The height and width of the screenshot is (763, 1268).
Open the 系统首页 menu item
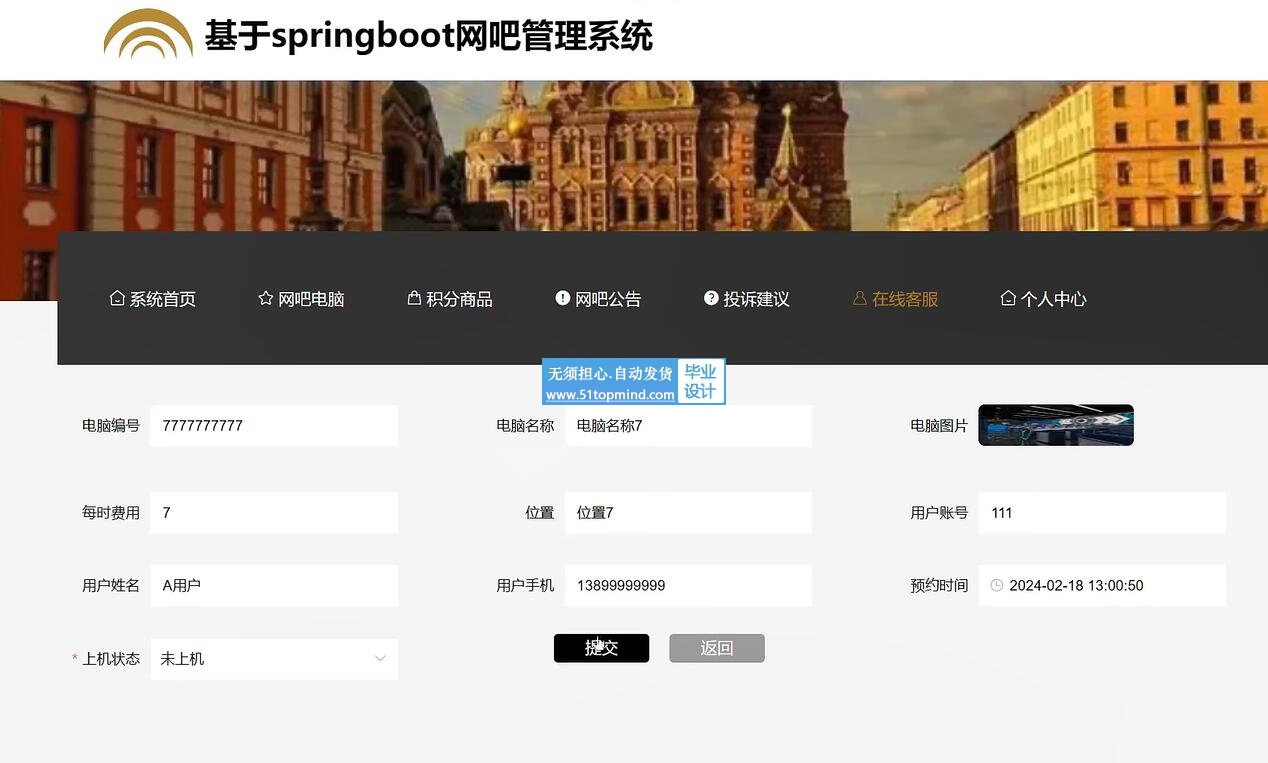click(x=153, y=299)
